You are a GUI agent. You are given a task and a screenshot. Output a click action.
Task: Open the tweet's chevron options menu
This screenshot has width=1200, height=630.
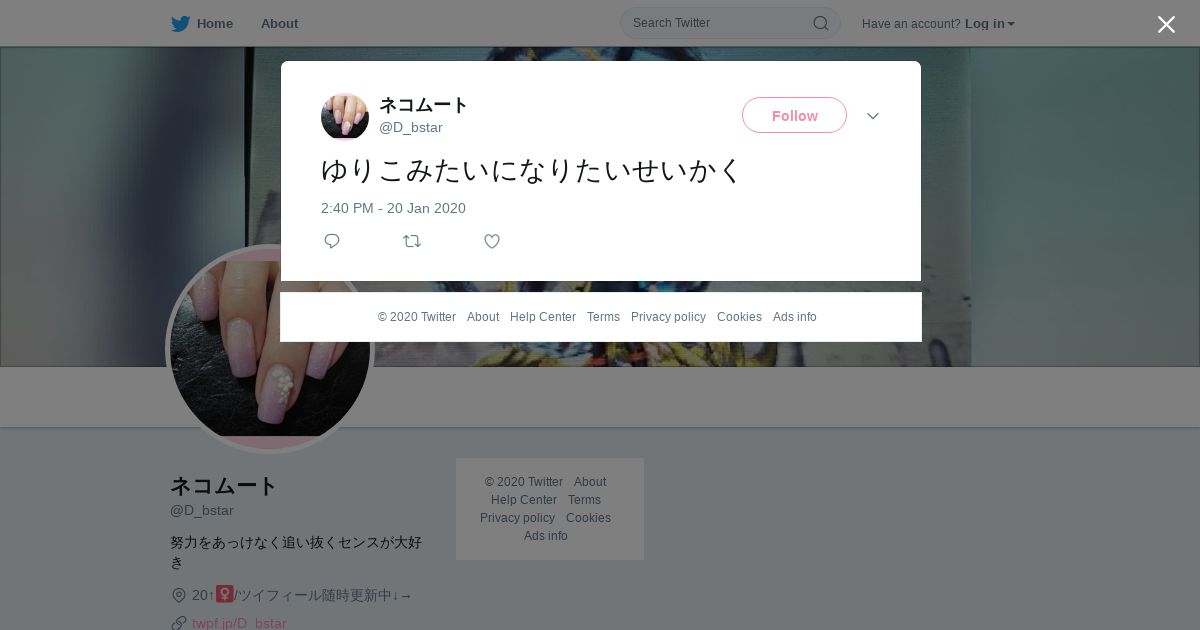(x=873, y=116)
